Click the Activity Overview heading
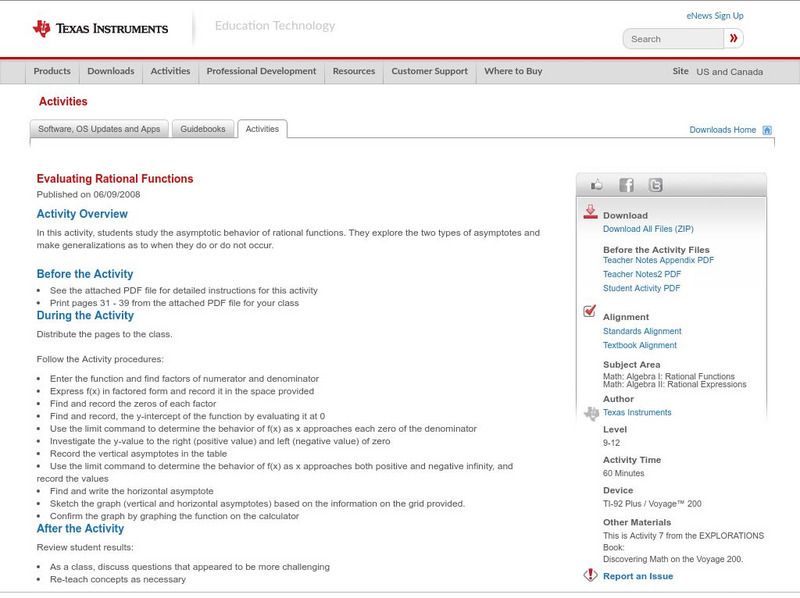Image resolution: width=800 pixels, height=598 pixels. click(82, 214)
